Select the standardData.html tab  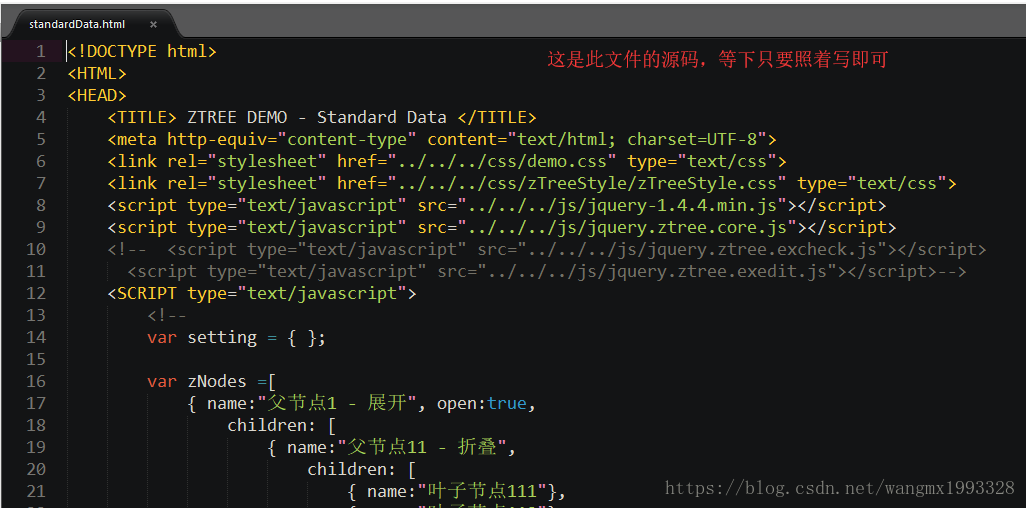[77, 24]
